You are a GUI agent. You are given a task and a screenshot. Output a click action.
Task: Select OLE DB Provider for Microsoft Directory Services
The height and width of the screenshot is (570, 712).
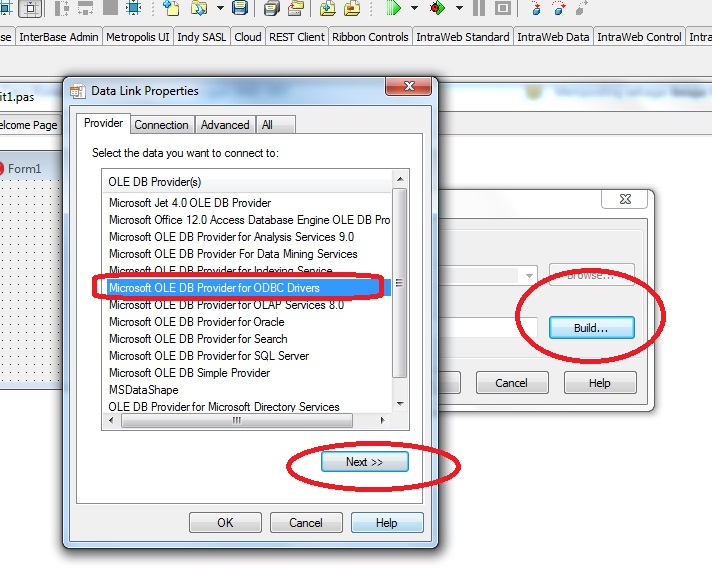(224, 406)
